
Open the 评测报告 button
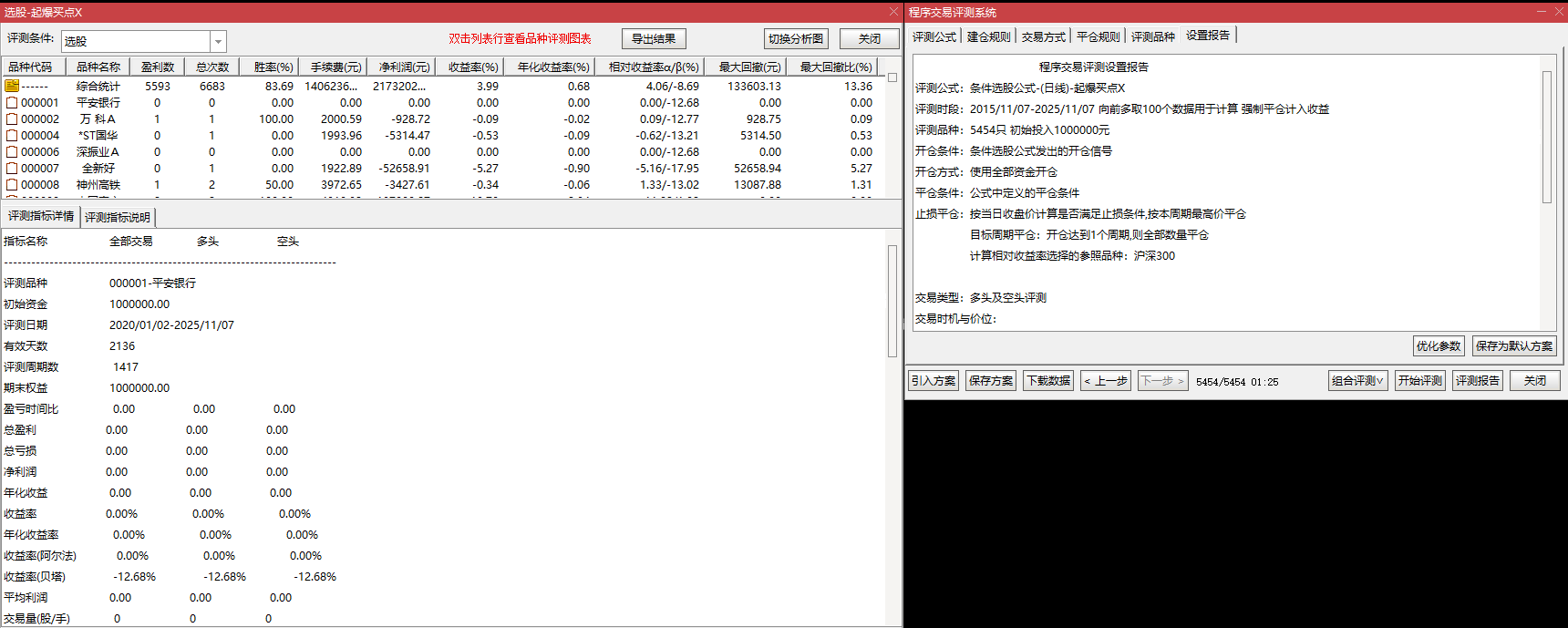pyautogui.click(x=1478, y=381)
